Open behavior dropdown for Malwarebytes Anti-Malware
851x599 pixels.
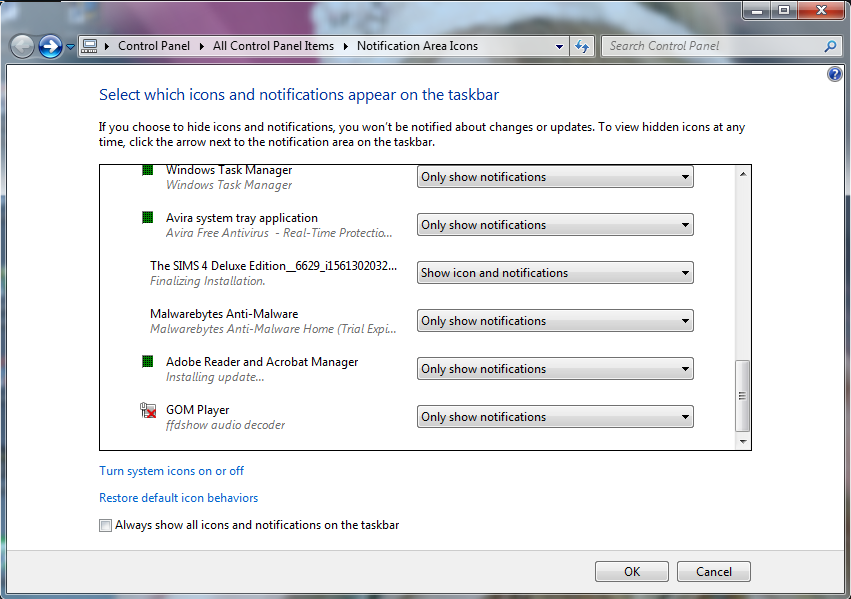point(555,321)
